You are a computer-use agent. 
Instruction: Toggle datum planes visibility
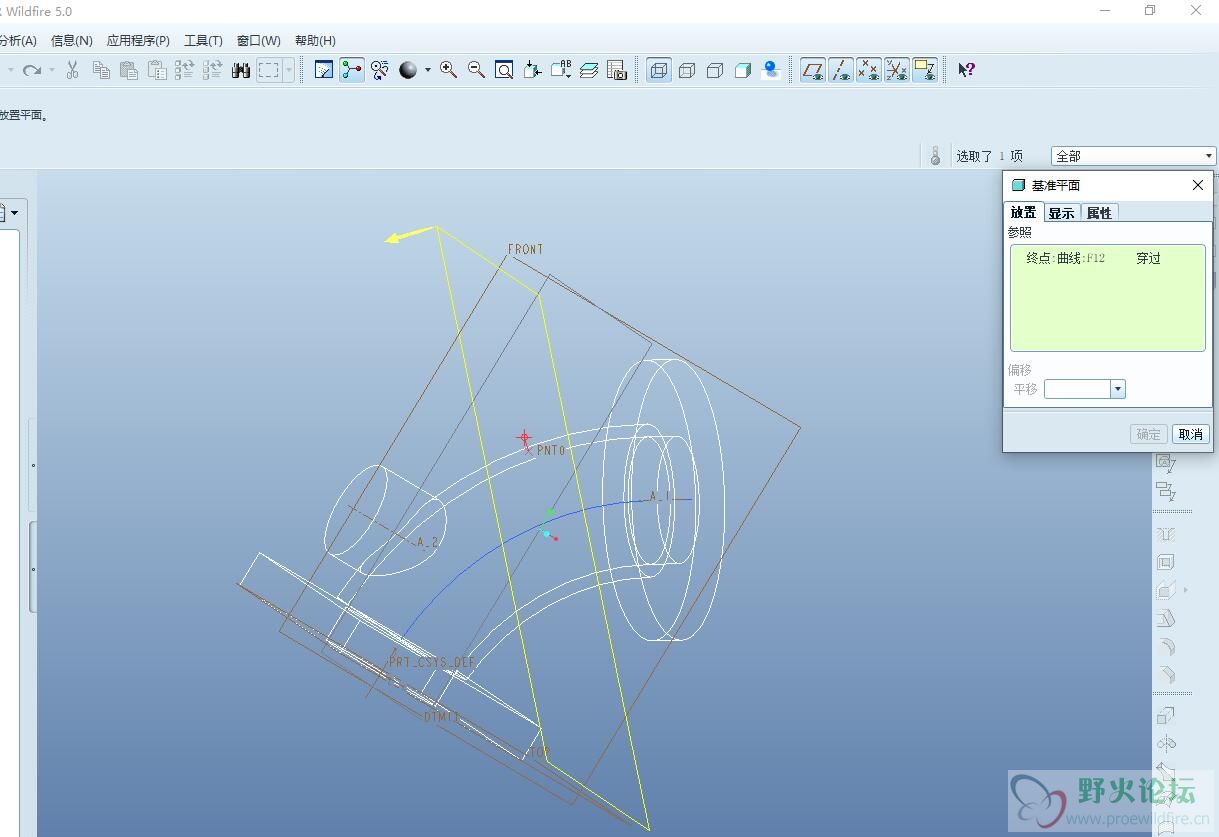(813, 70)
